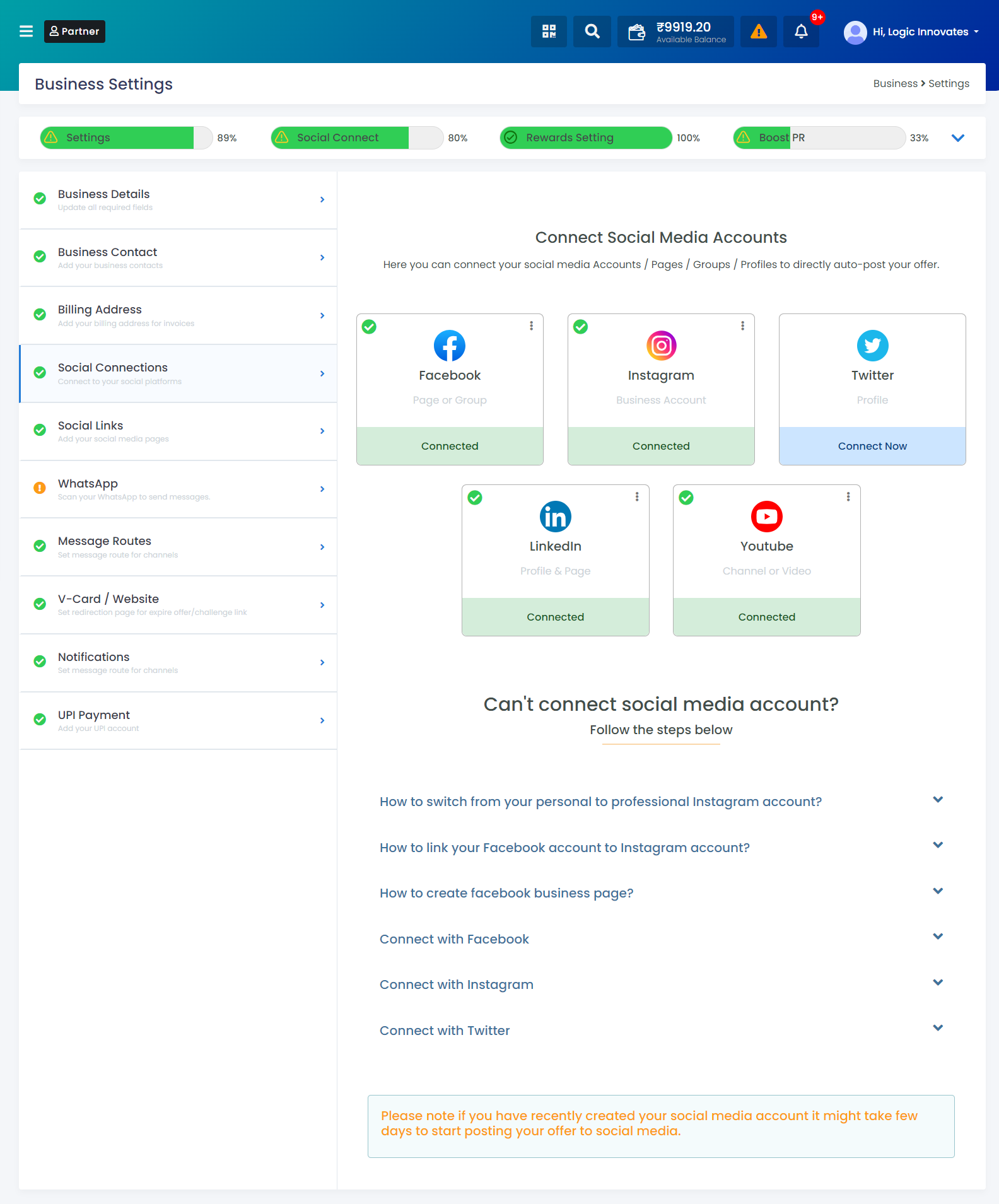This screenshot has height=1204, width=999.
Task: Click the Business Settings page title
Action: pyautogui.click(x=103, y=84)
